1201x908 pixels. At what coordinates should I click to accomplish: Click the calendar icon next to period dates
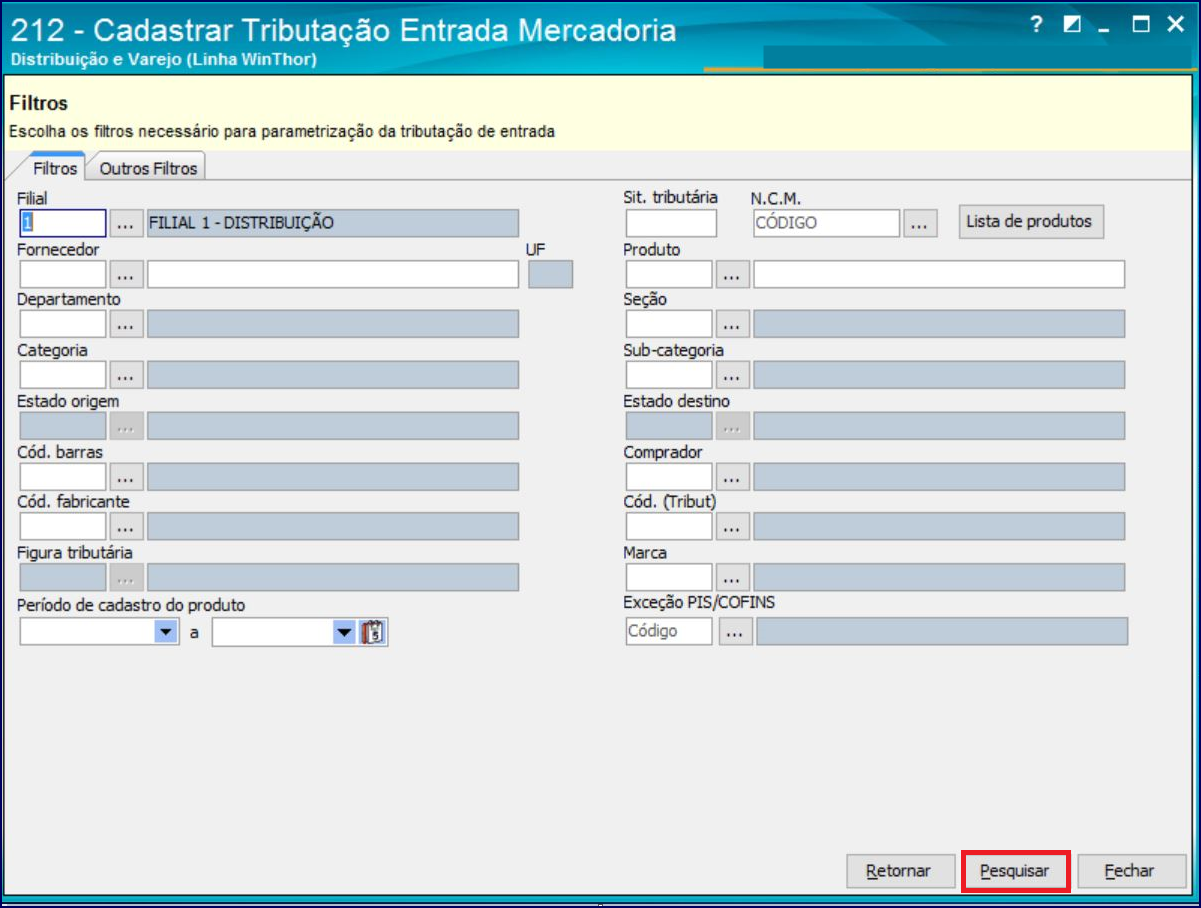pos(373,632)
